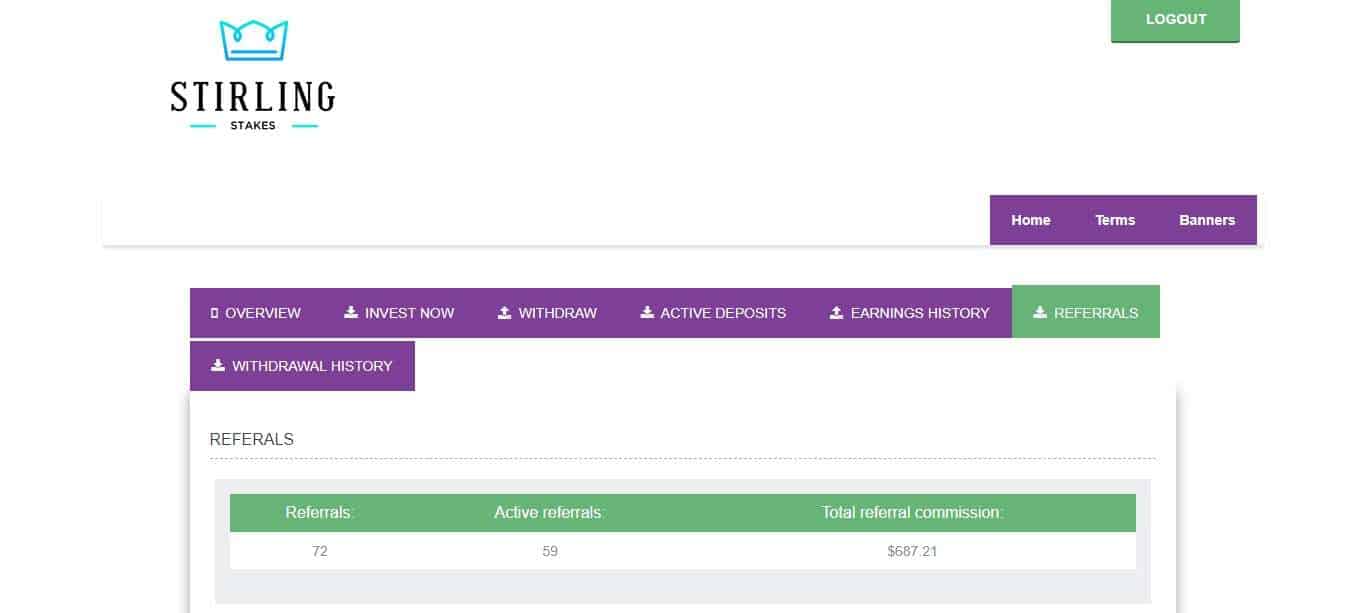Click the download icon beside Invest Now
The height and width of the screenshot is (613, 1366).
point(351,312)
